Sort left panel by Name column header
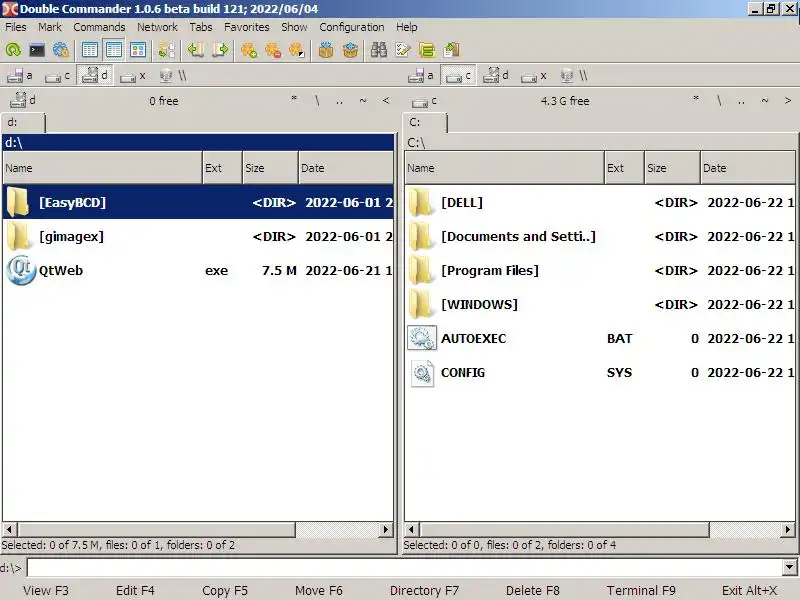The image size is (800, 600). click(103, 168)
